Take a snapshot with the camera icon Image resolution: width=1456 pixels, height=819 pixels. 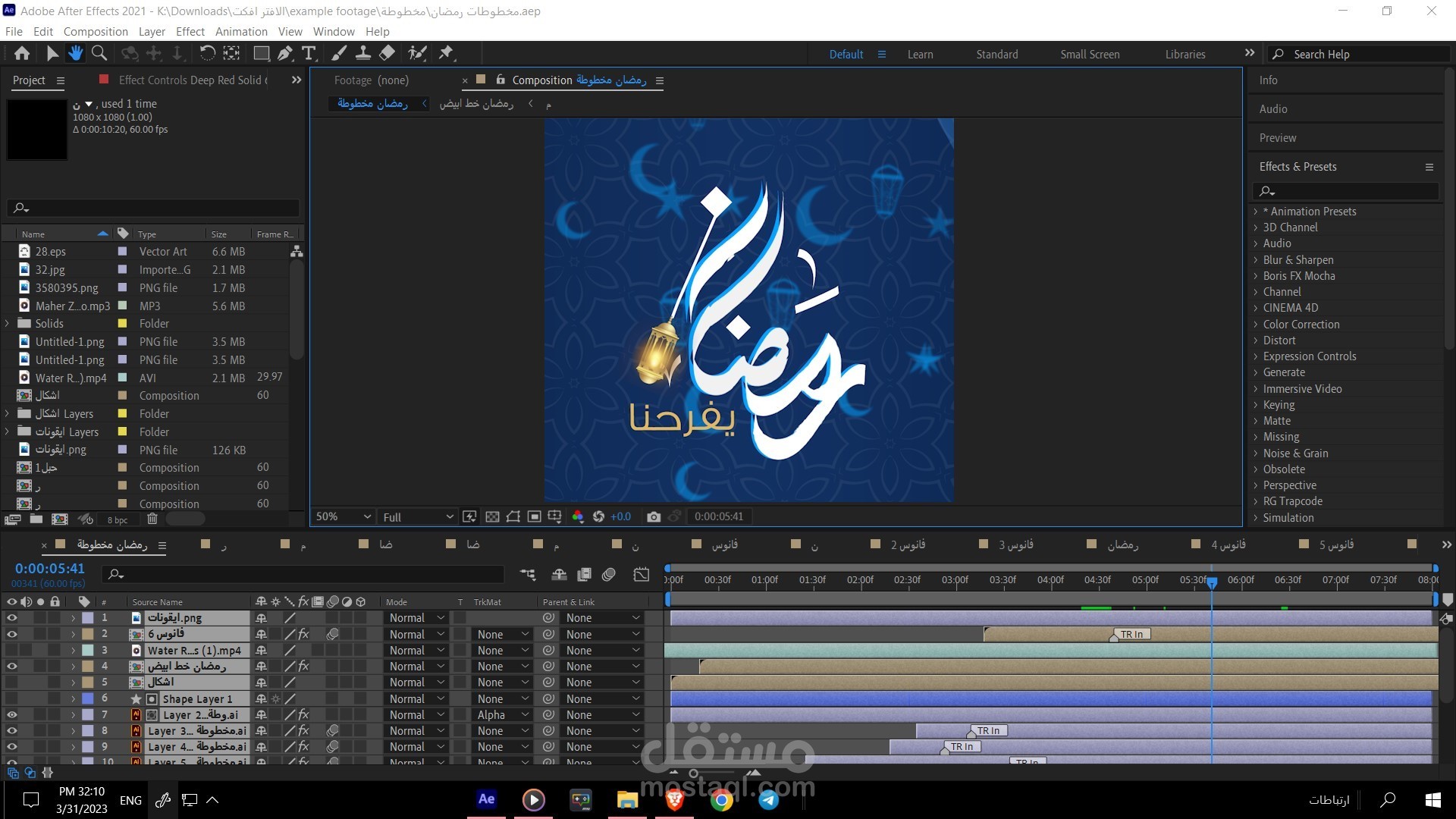coord(654,516)
